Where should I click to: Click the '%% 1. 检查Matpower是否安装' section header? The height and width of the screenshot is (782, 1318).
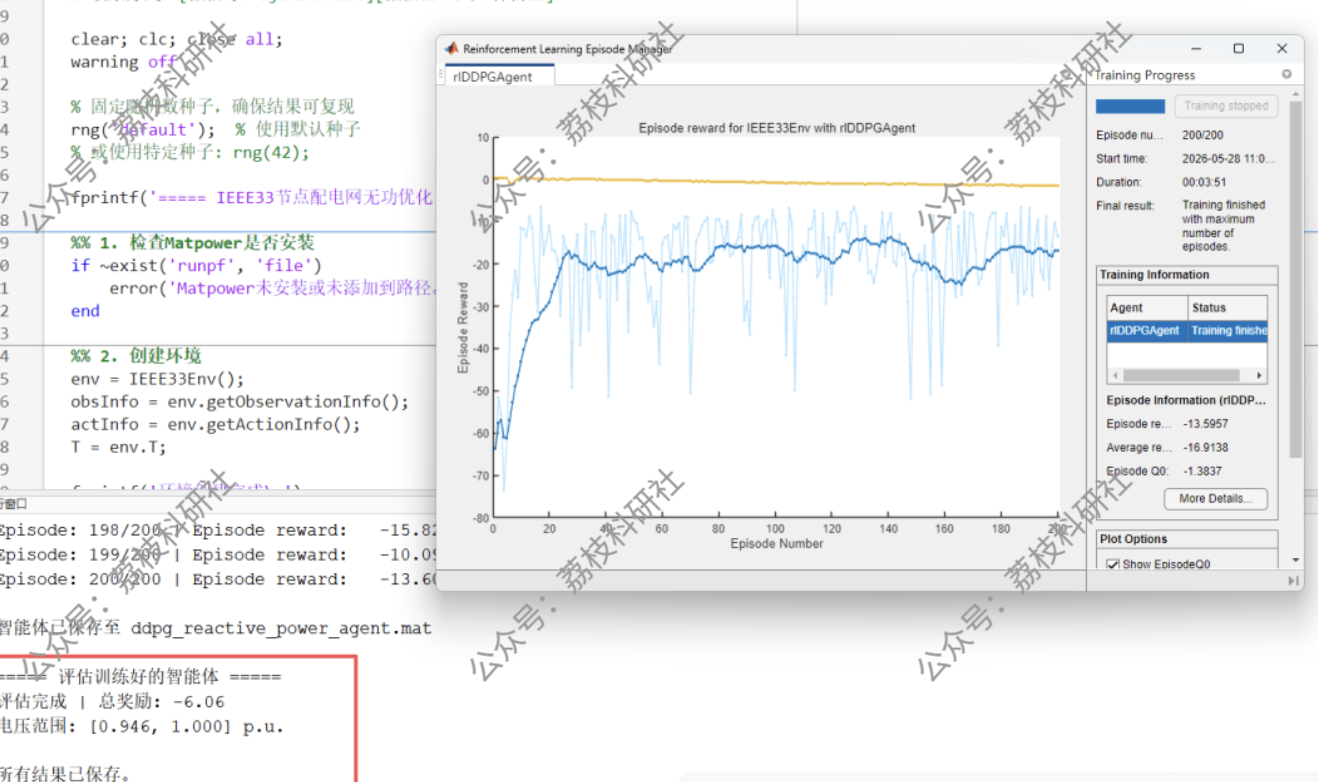point(193,243)
